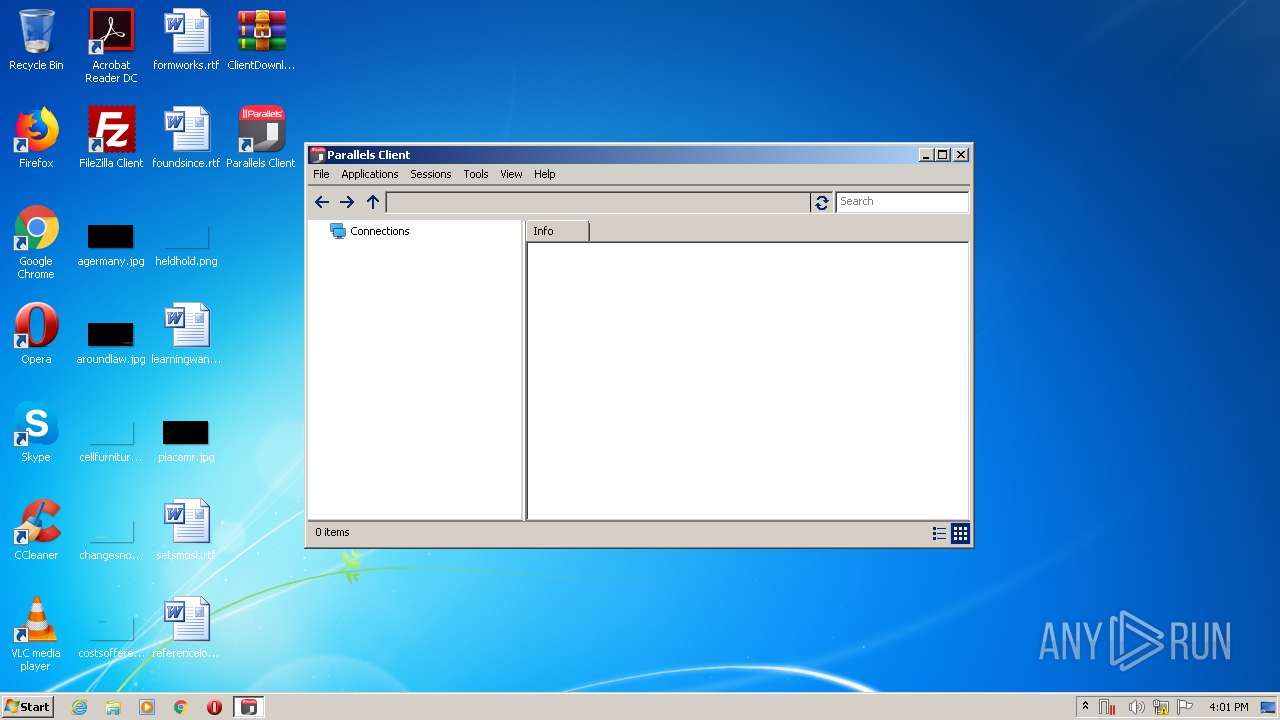Image resolution: width=1280 pixels, height=720 pixels.
Task: Select the learningwan... document on desktop
Action: [186, 334]
